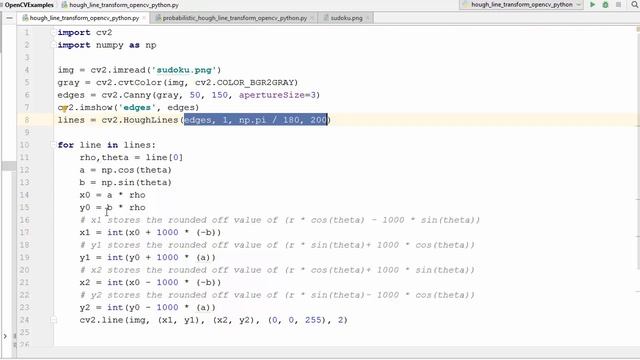Close the probabilistic_hough_line_transform_opencv_python.py tab
The width and height of the screenshot is (640, 360).
coord(312,18)
